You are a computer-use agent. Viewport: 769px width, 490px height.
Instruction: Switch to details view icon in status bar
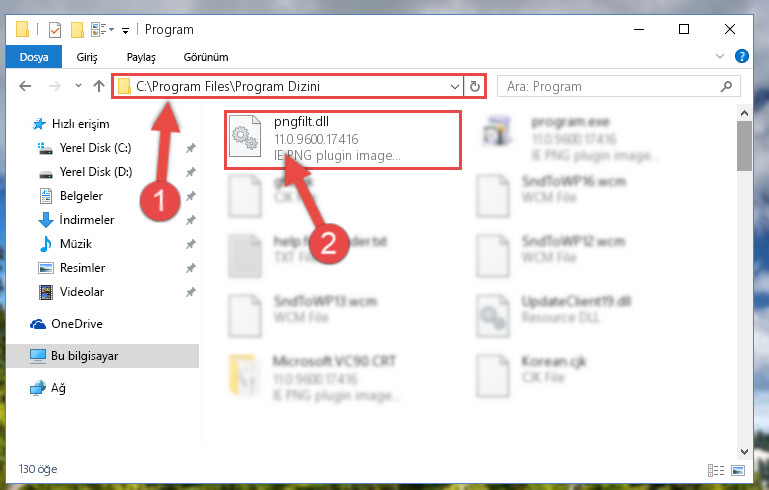click(x=716, y=470)
